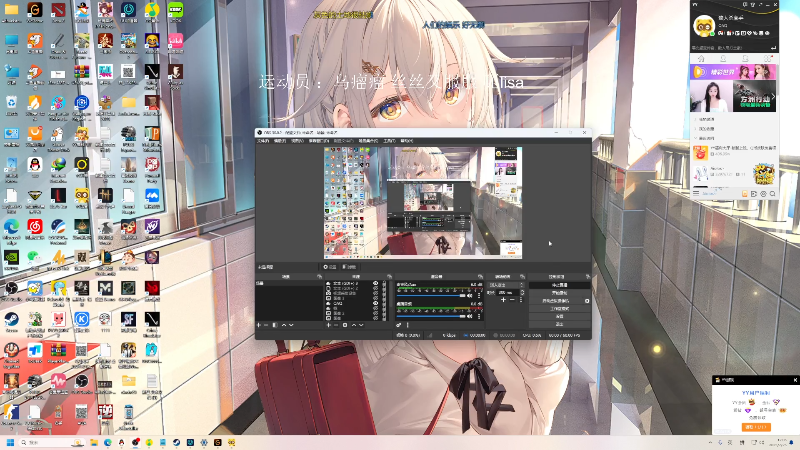Open transition properties three-dot menu
Viewport: 800px width, 450px height.
[521, 299]
